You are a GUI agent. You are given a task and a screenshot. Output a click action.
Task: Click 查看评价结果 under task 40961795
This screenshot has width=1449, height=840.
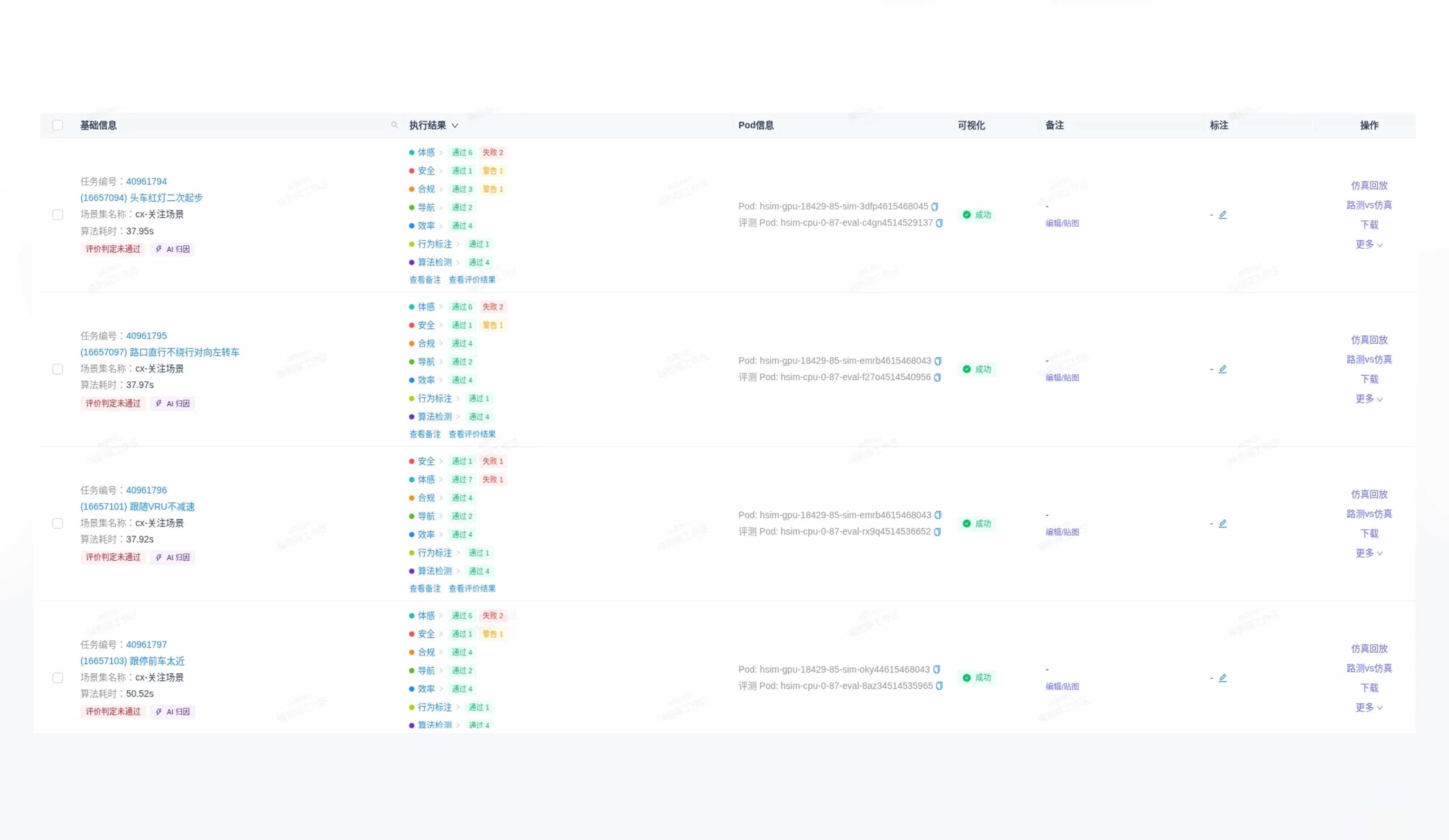[x=472, y=434]
